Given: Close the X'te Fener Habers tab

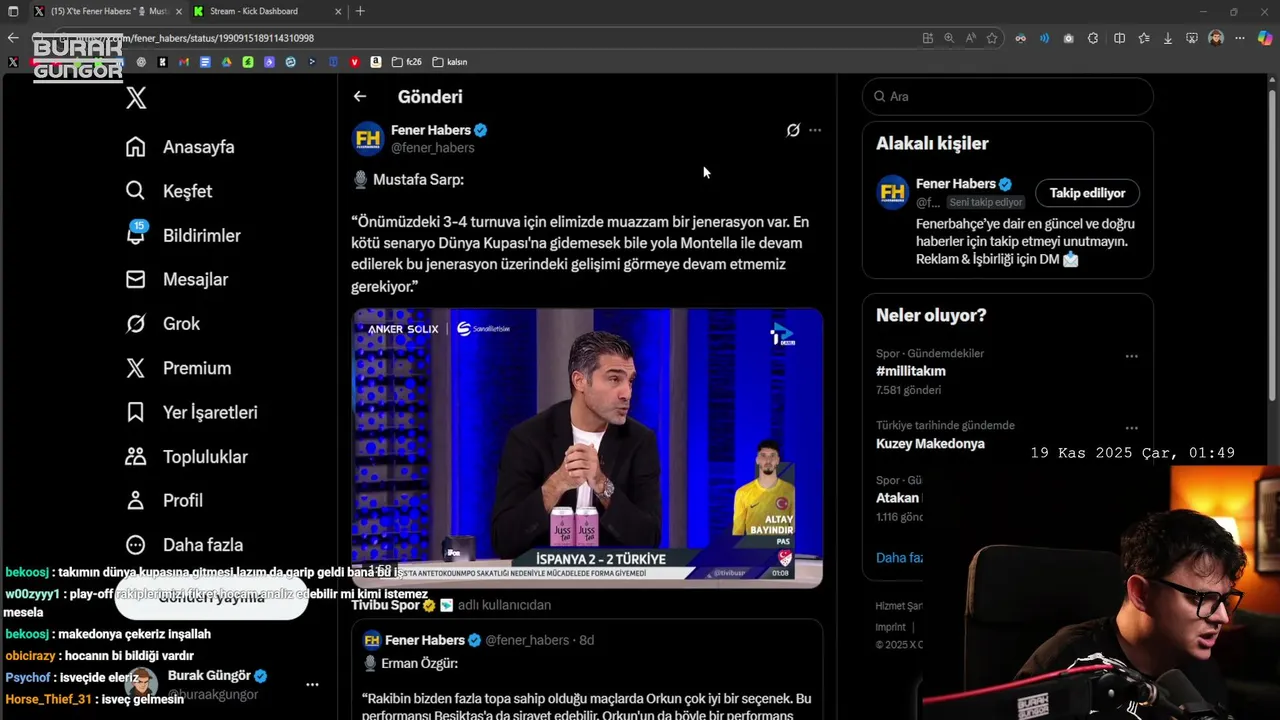Looking at the screenshot, I should click(x=179, y=11).
